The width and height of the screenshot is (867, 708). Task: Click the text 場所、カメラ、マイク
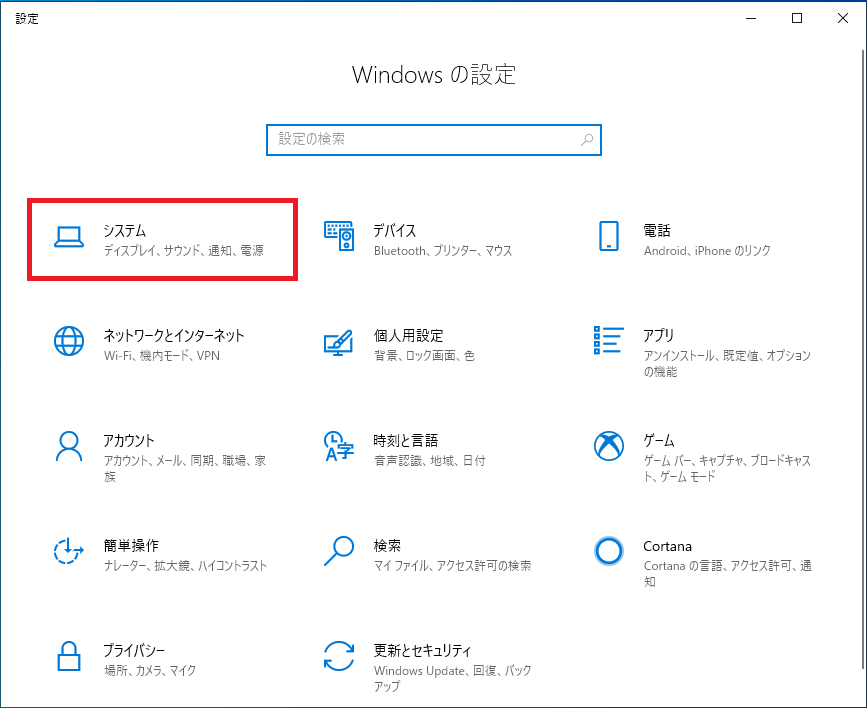click(150, 671)
